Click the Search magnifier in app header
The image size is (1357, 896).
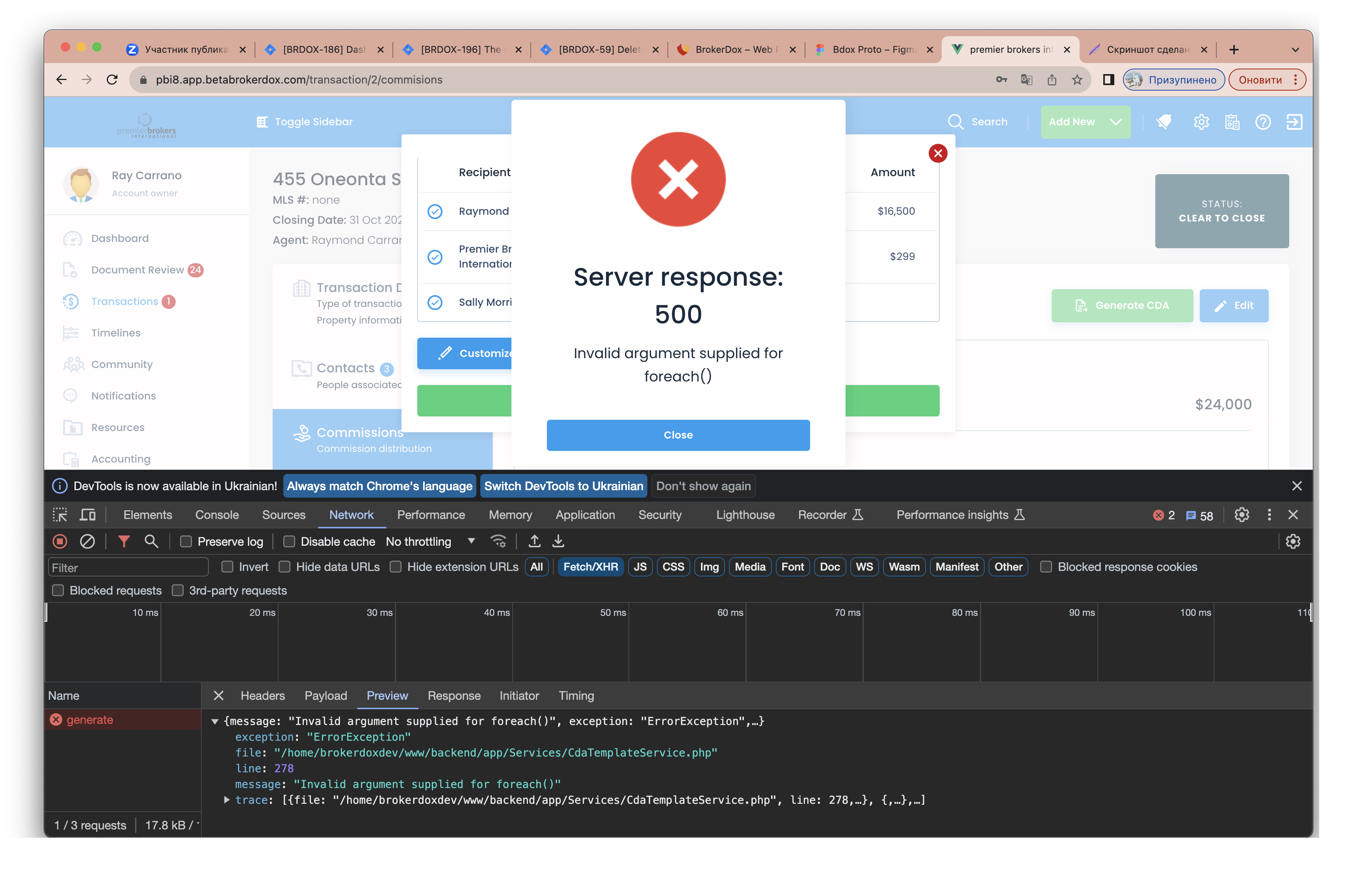click(x=955, y=122)
